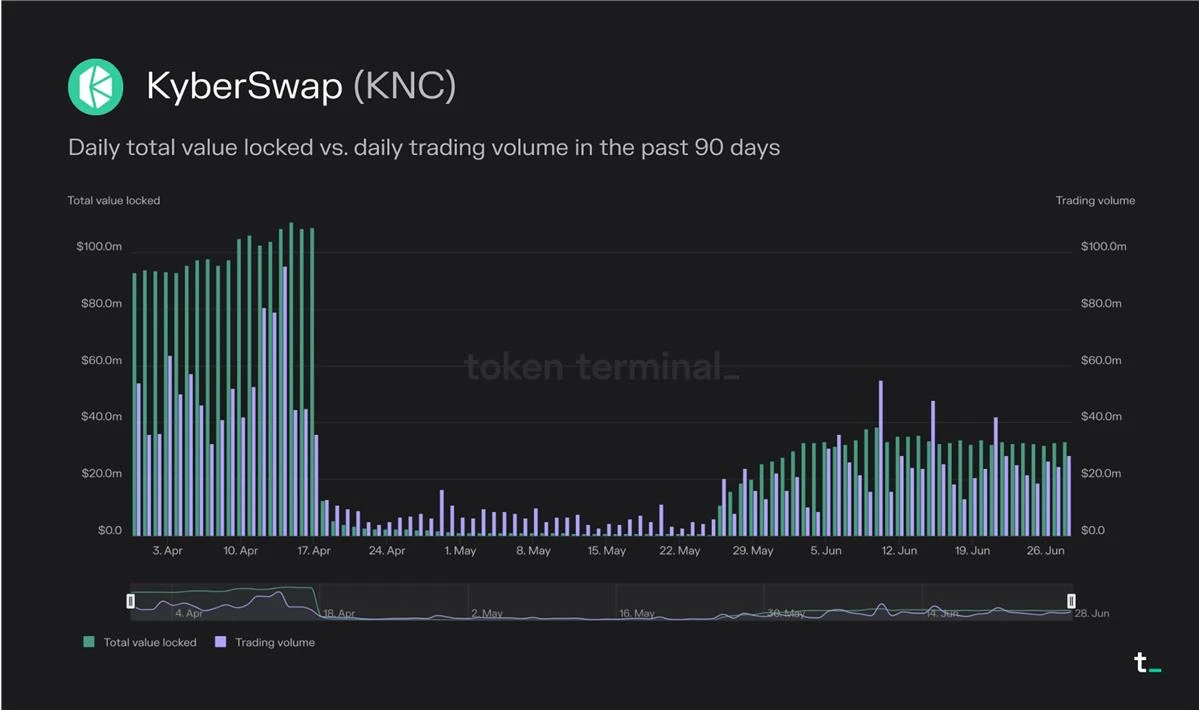Image resolution: width=1200 pixels, height=710 pixels.
Task: Click the 18. Apr label in the range navigator
Action: 338,613
